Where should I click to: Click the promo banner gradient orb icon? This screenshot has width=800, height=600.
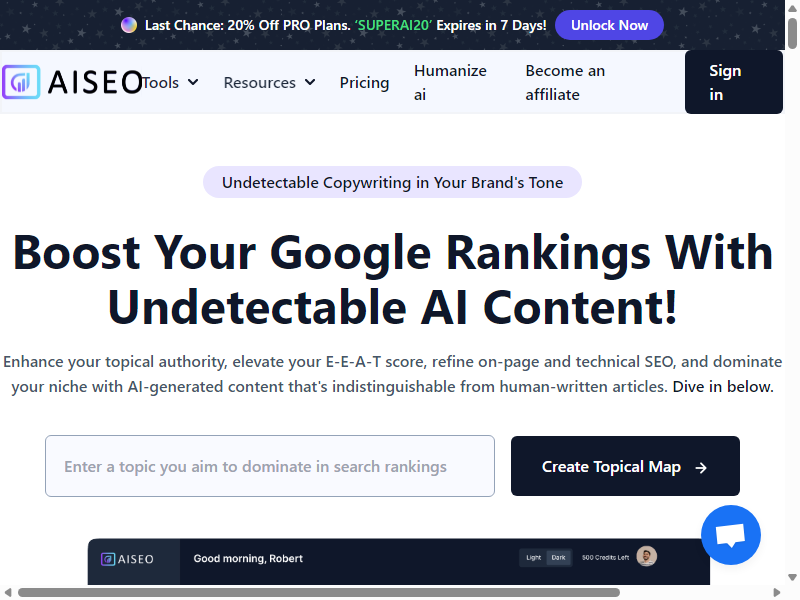[x=129, y=25]
